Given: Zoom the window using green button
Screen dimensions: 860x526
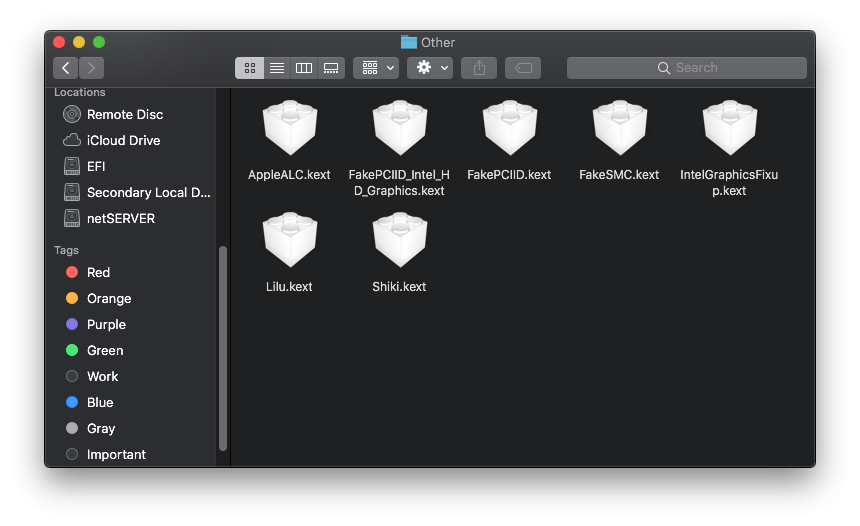Looking at the screenshot, I should click(99, 42).
